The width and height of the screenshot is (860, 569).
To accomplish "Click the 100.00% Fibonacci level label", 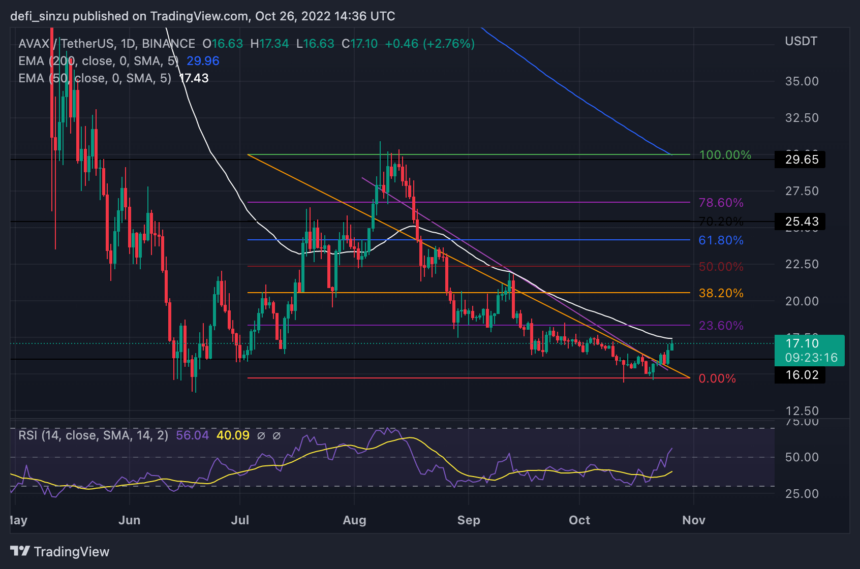I will (725, 155).
